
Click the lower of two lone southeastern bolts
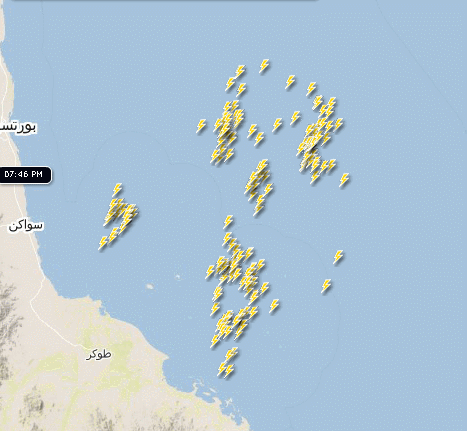[326, 286]
